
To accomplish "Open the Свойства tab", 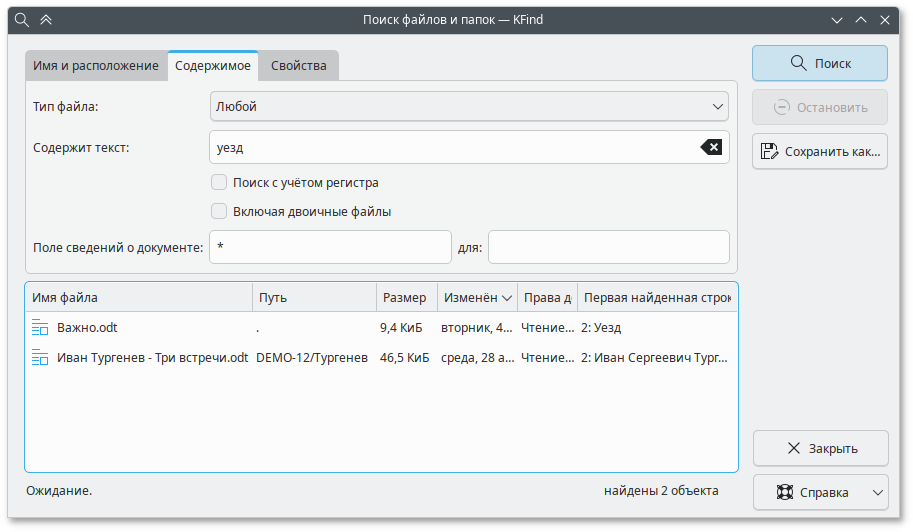I will point(298,66).
